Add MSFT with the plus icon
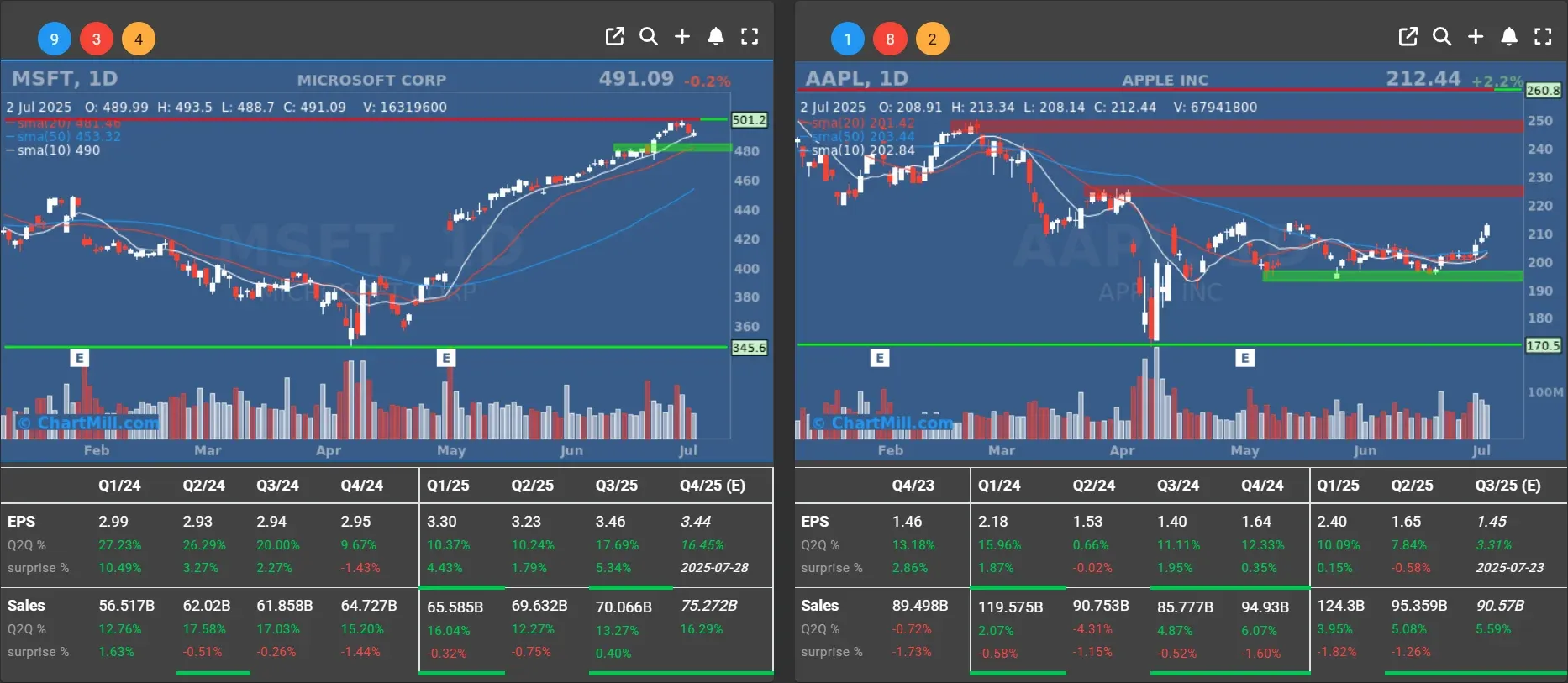The image size is (1568, 683). (682, 36)
